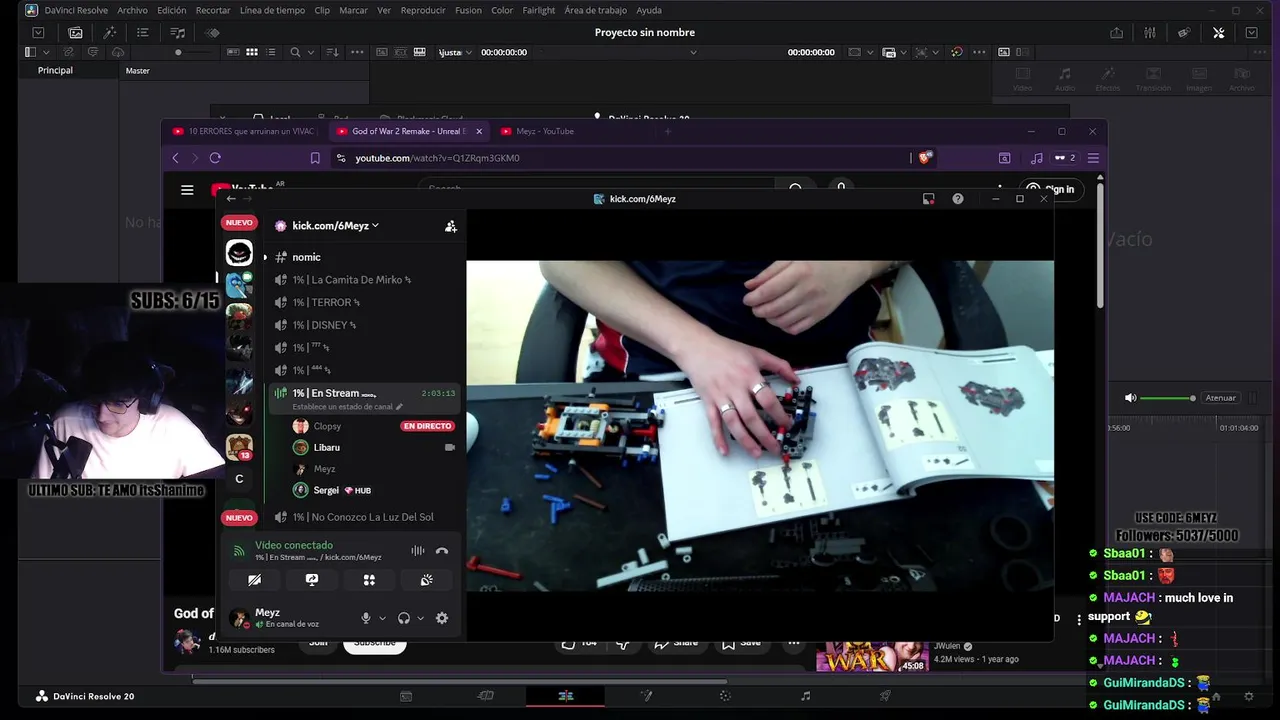Viewport: 1280px width, 720px height.
Task: Toggle Discord headphones deafen
Action: (x=404, y=618)
